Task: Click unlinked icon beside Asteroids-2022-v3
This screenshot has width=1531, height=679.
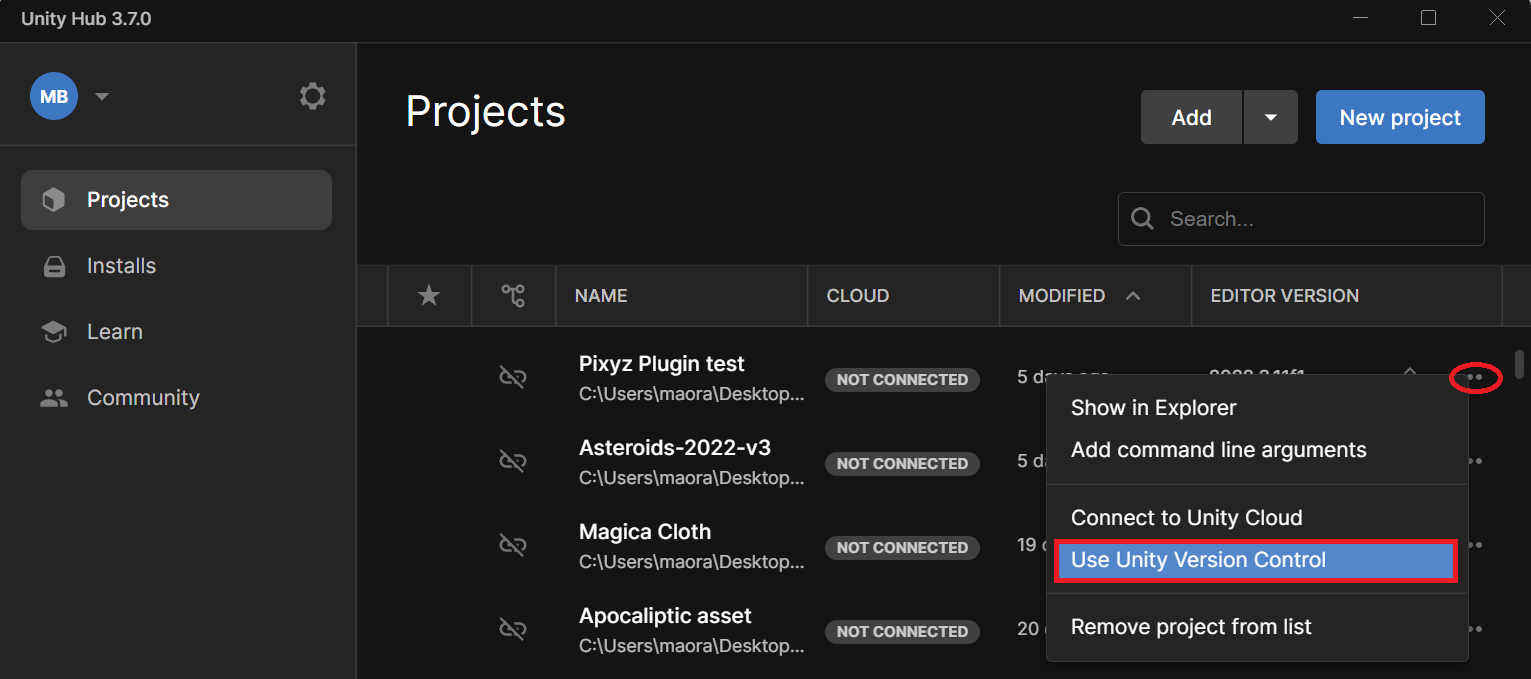Action: coord(513,461)
